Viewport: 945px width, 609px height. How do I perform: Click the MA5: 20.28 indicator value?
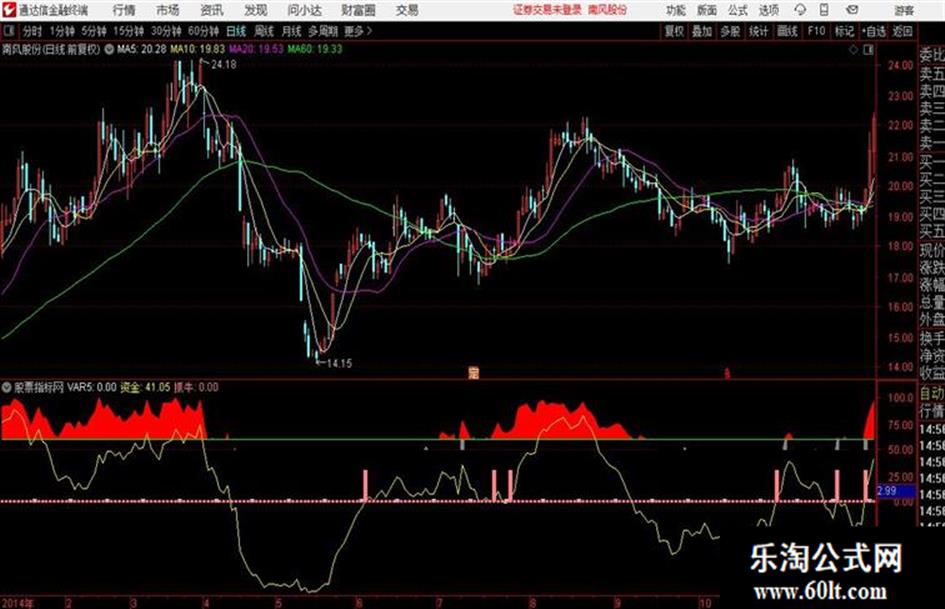click(142, 49)
